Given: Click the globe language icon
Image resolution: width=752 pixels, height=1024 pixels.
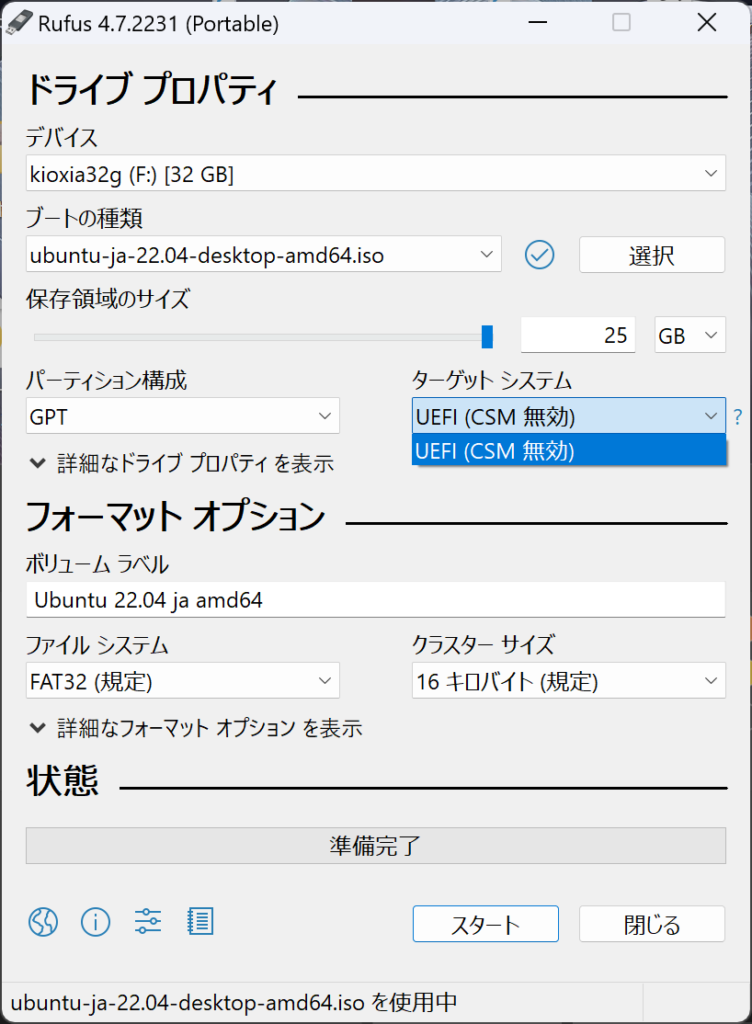Looking at the screenshot, I should tap(43, 921).
